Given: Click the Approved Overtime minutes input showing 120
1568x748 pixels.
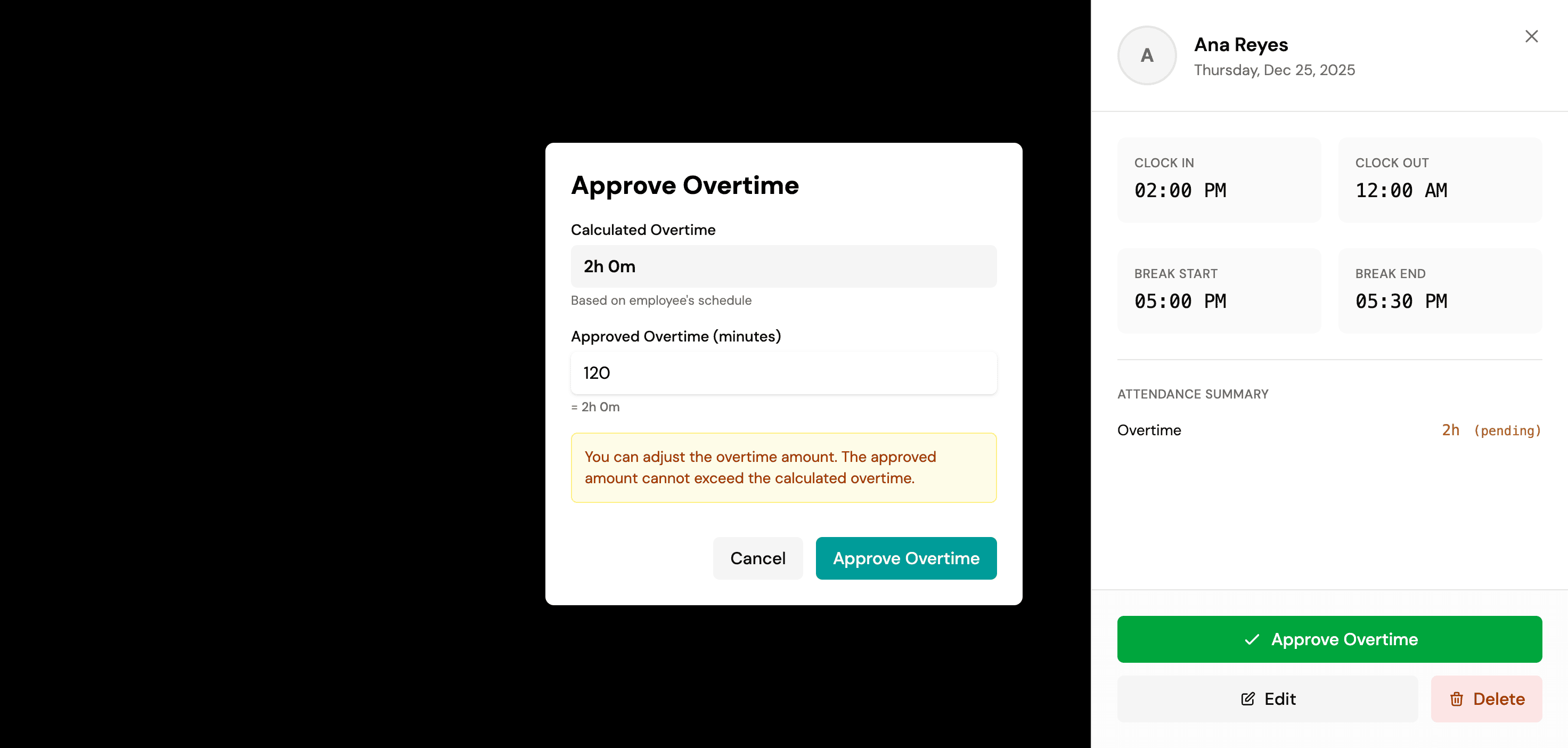Looking at the screenshot, I should [783, 373].
